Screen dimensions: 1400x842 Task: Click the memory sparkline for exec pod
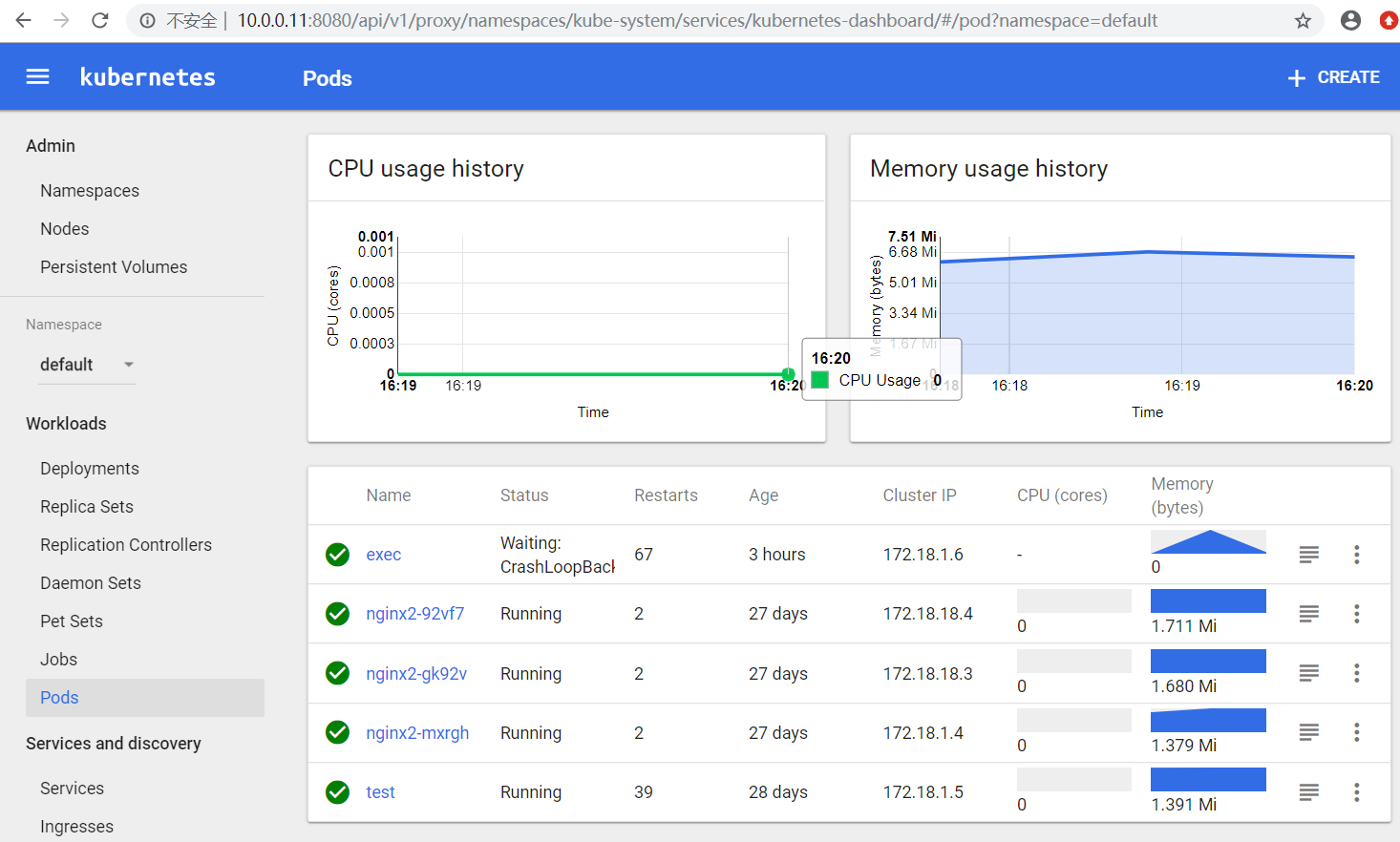click(x=1208, y=541)
